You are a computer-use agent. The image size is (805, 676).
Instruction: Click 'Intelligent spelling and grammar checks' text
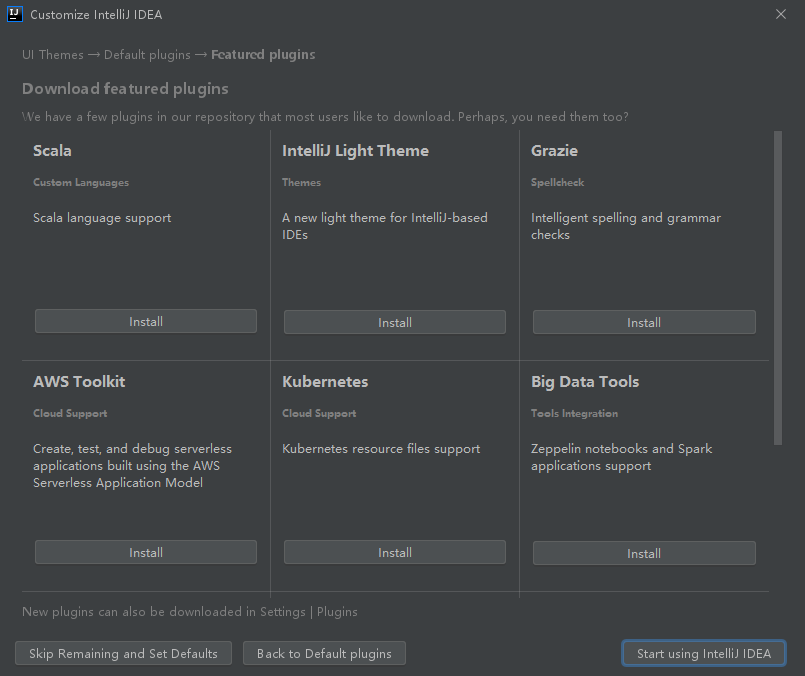[x=626, y=226]
